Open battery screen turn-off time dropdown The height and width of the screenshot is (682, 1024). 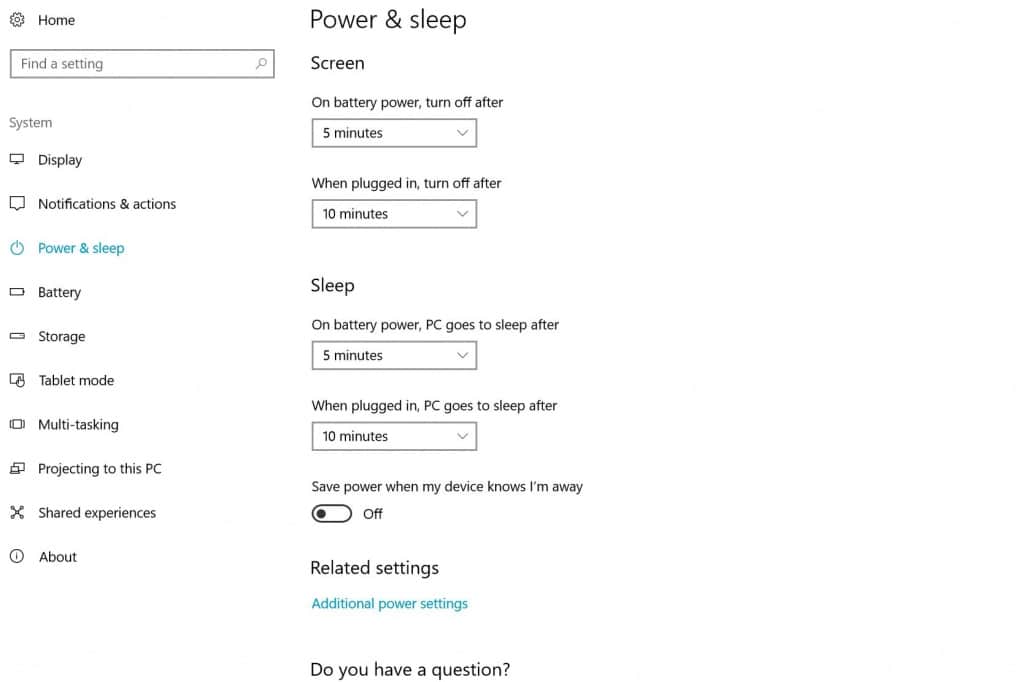tap(394, 133)
